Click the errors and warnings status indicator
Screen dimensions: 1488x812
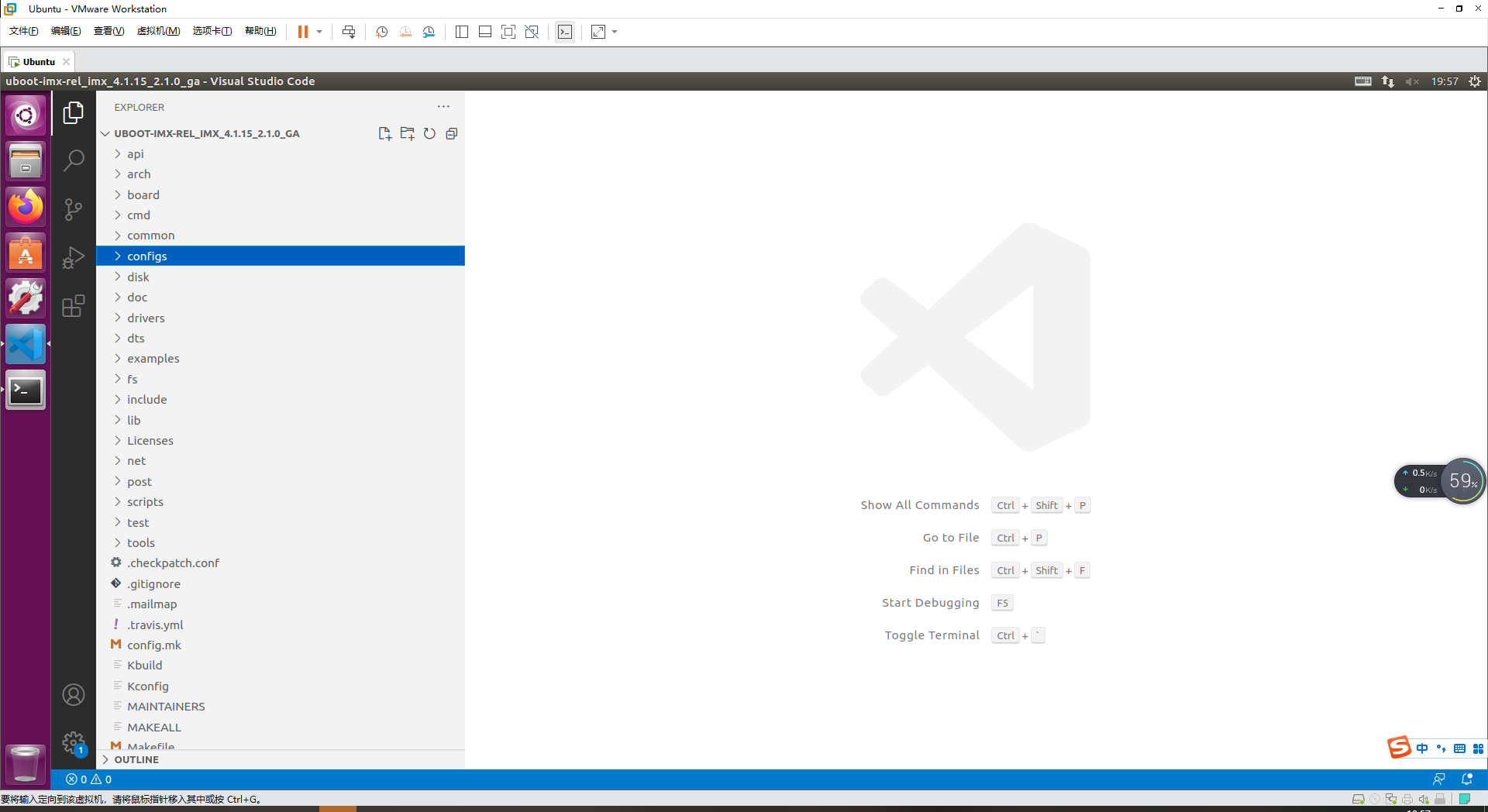pyautogui.click(x=89, y=779)
